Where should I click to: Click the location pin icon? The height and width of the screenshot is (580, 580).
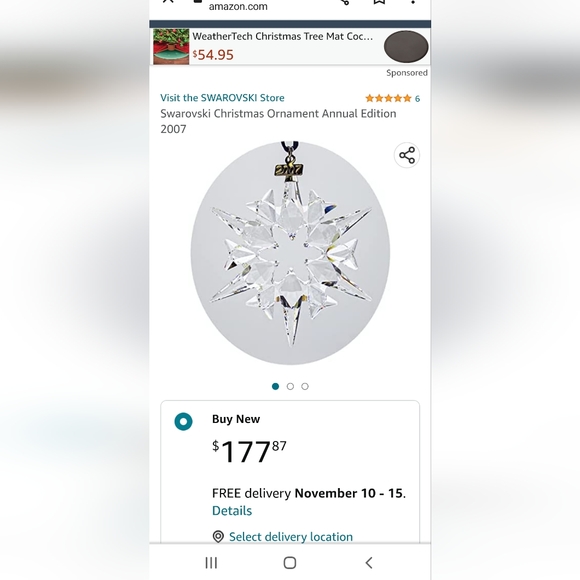tap(218, 536)
